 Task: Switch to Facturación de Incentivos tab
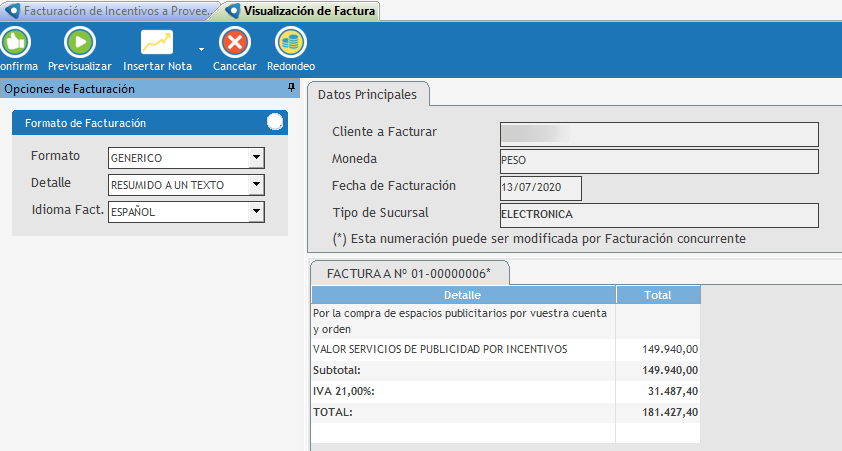[108, 11]
